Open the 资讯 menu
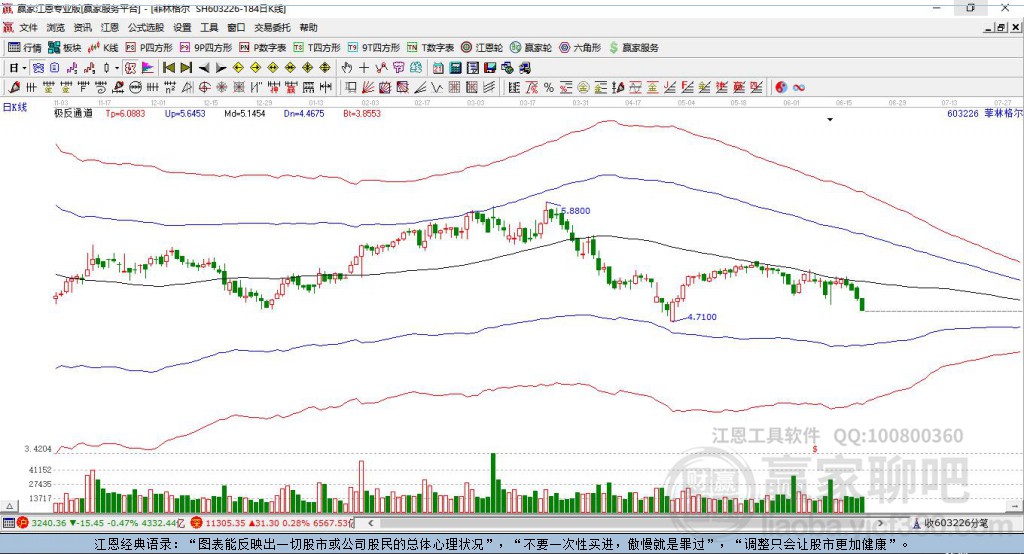The height and width of the screenshot is (554, 1024). click(x=82, y=27)
